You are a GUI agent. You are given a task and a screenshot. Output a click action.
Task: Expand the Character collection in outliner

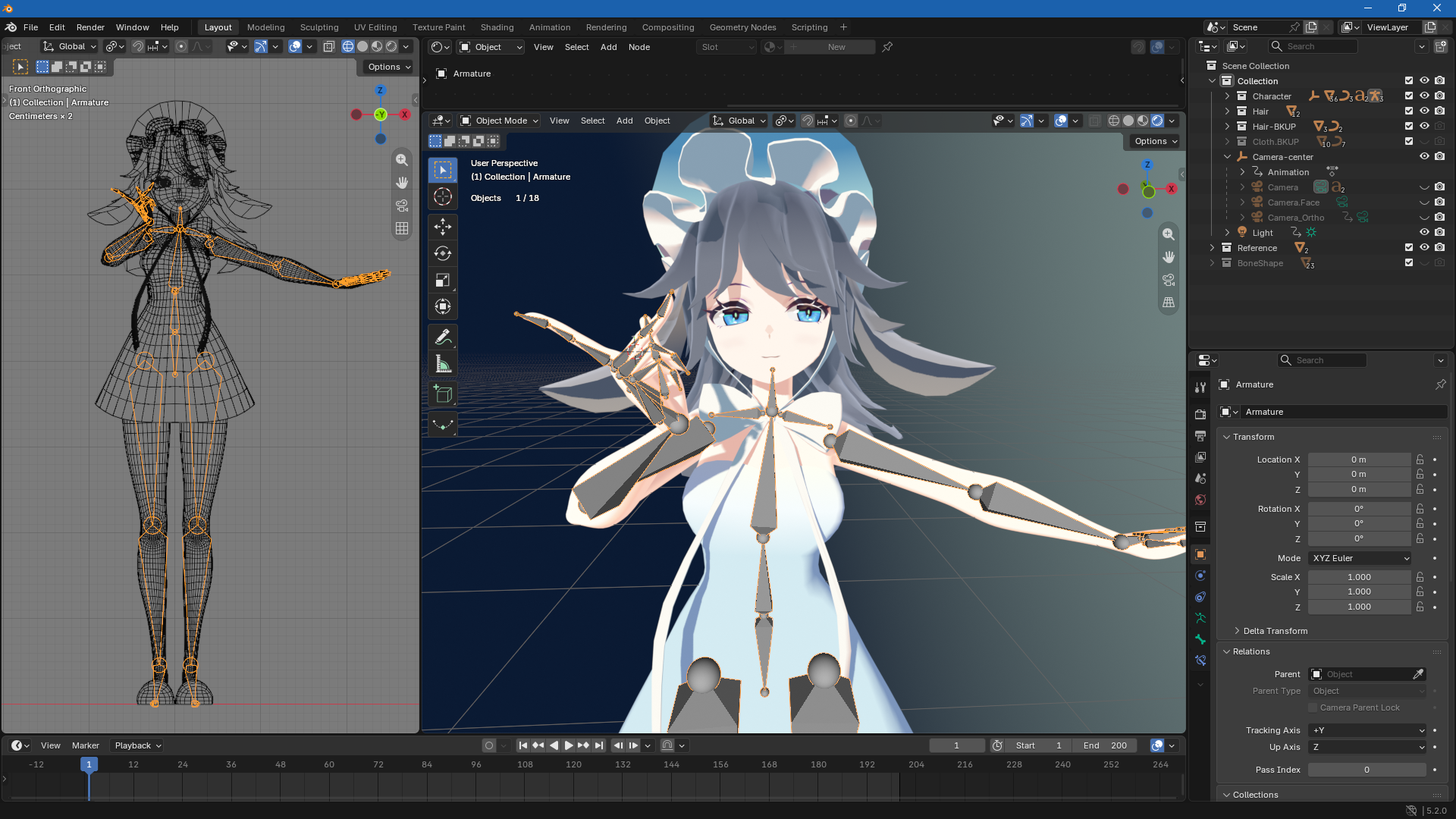tap(1227, 96)
